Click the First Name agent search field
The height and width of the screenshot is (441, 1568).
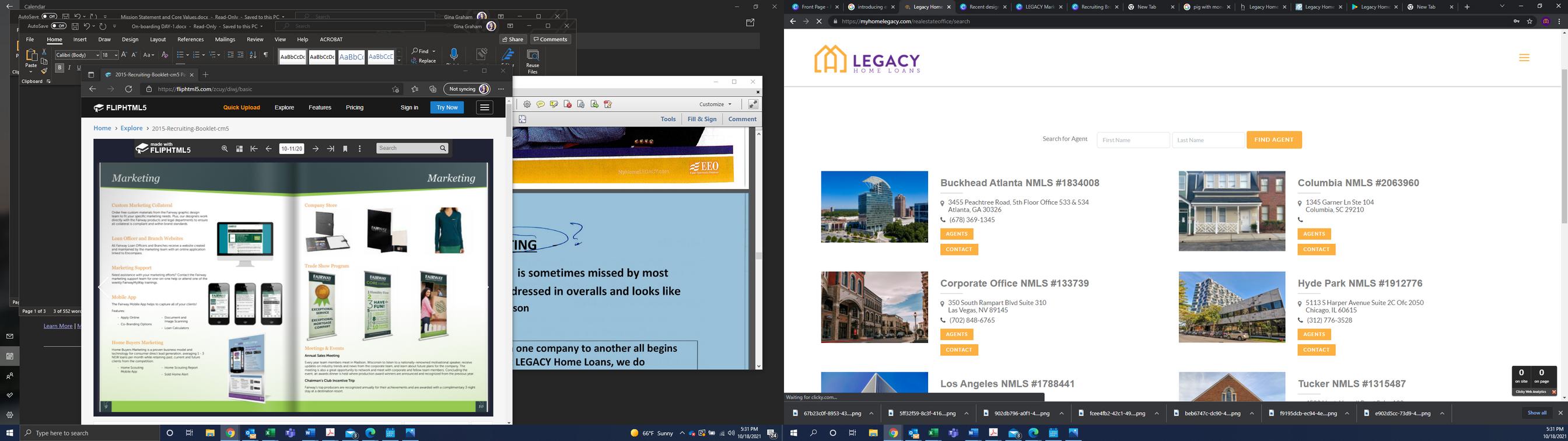pos(1133,140)
